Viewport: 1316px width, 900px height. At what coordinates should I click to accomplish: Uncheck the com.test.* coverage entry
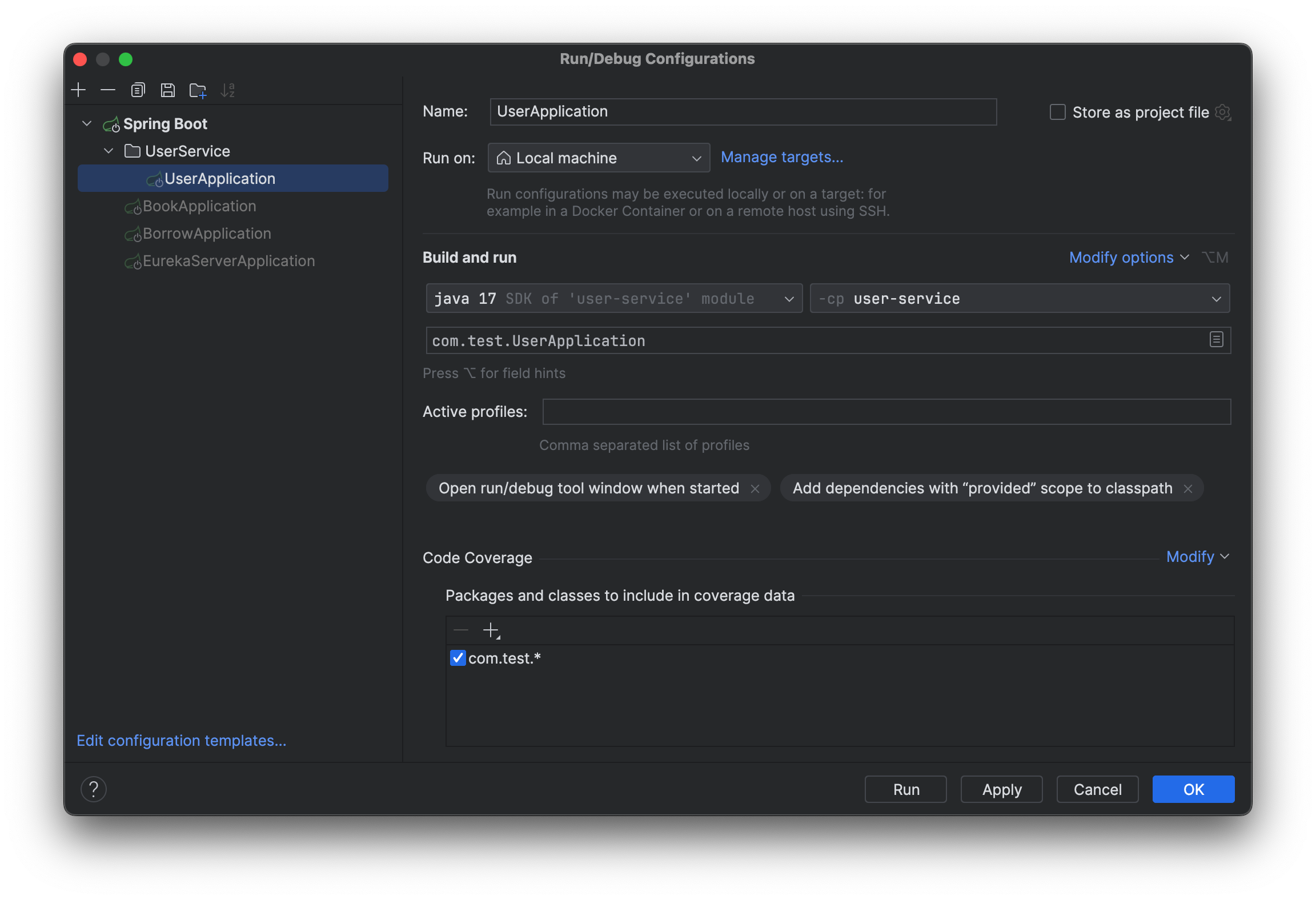(x=458, y=658)
